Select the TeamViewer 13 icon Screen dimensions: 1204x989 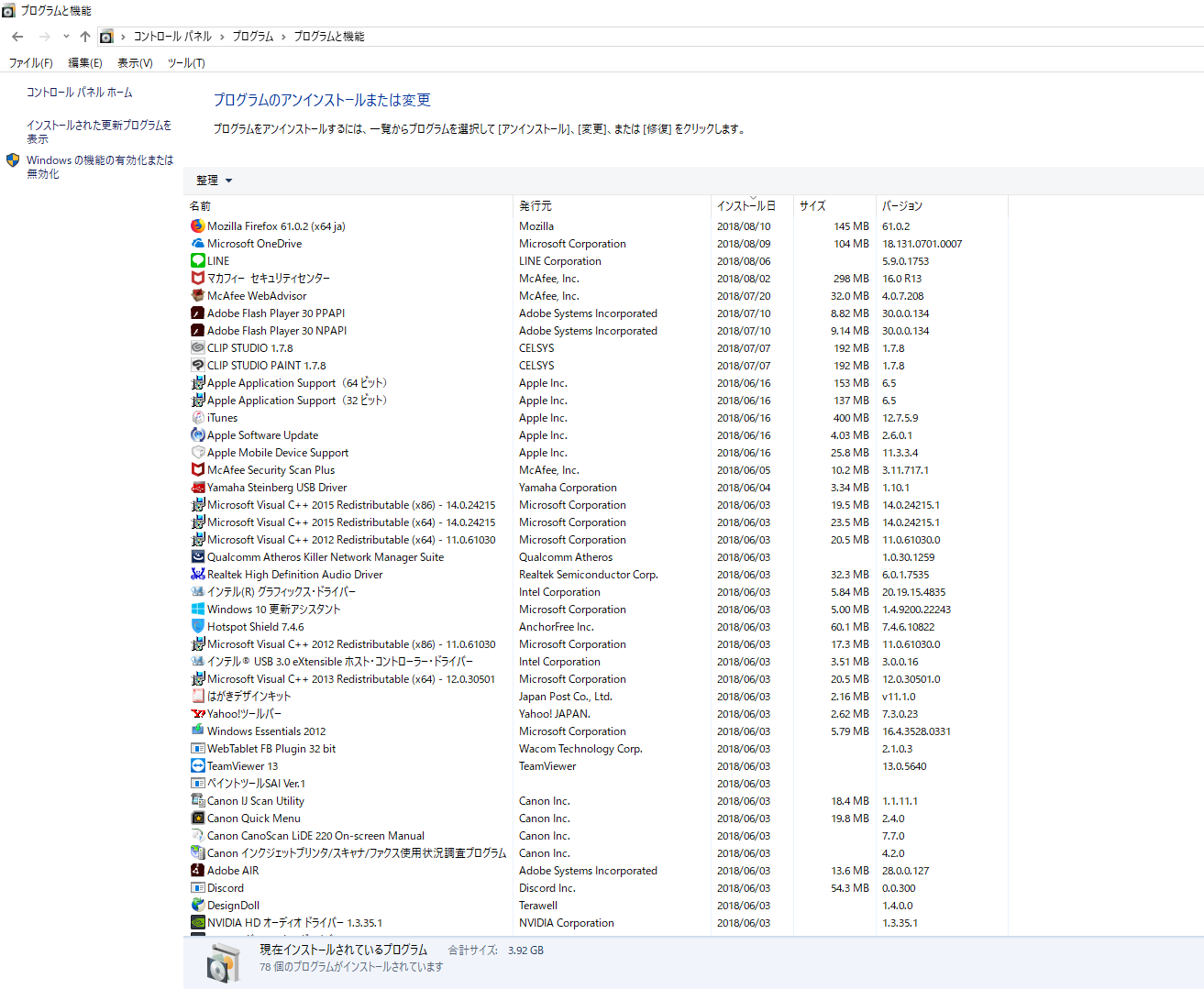197,766
